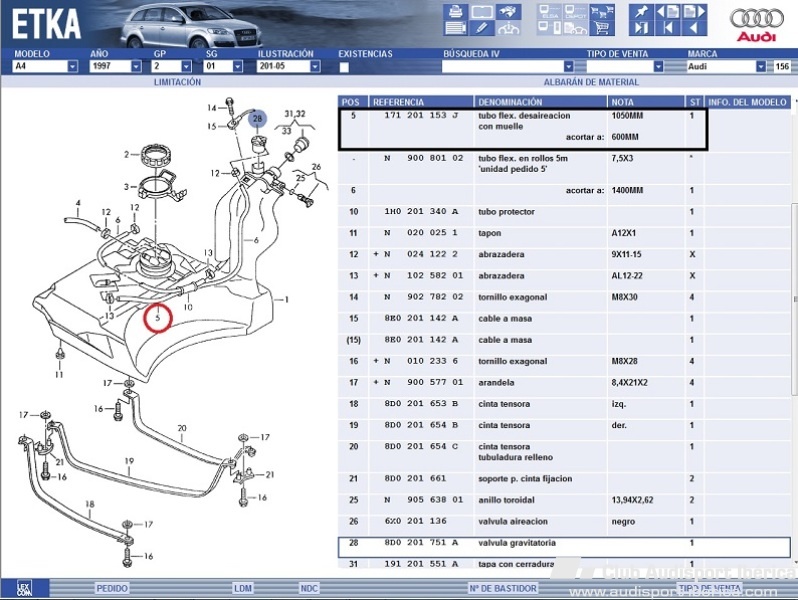The image size is (798, 600).
Task: Select the Limitación tab
Action: [x=178, y=82]
